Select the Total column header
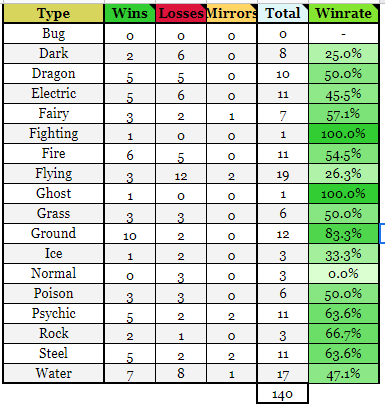 [x=283, y=13]
